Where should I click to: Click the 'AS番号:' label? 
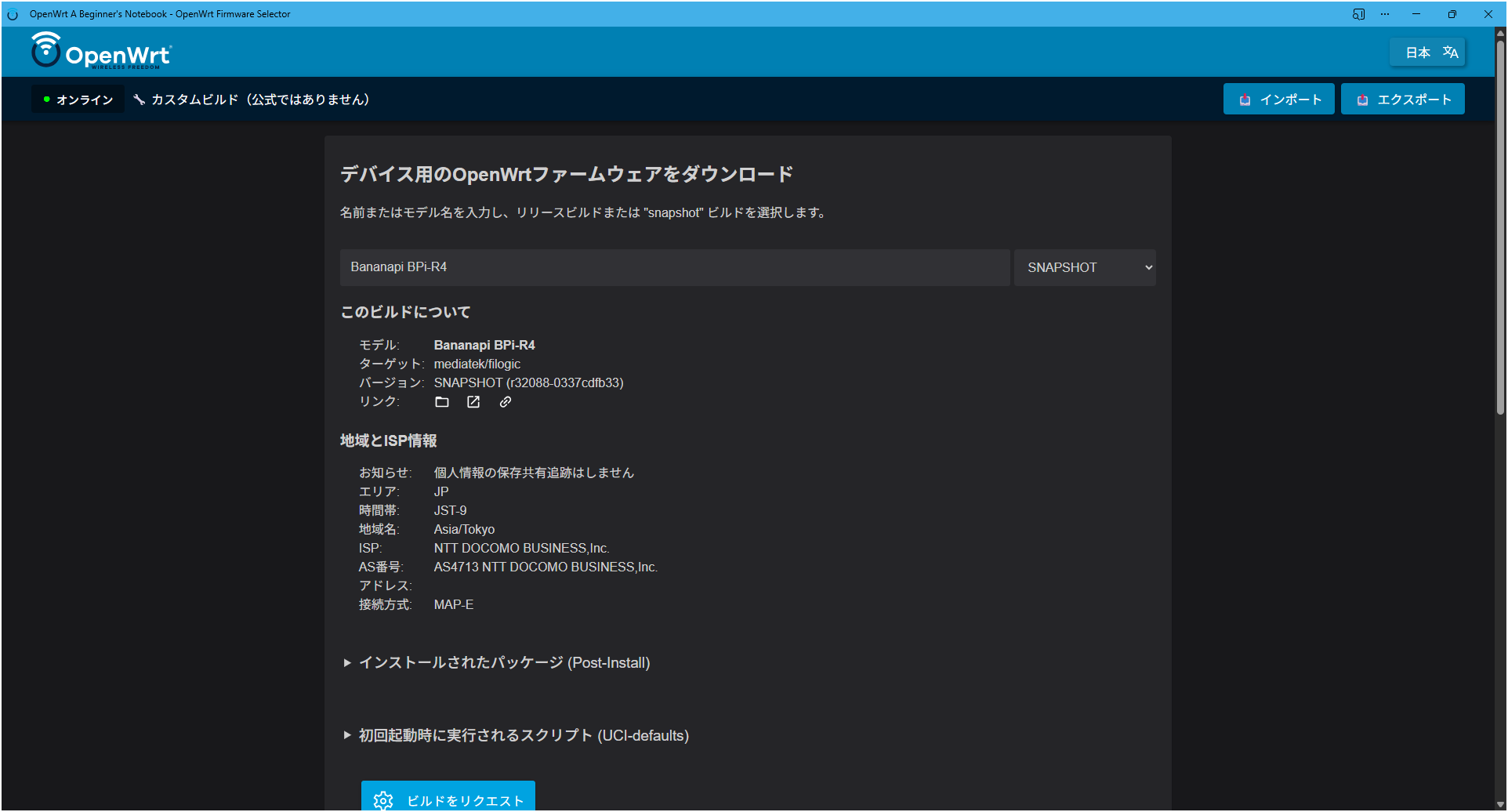(381, 567)
